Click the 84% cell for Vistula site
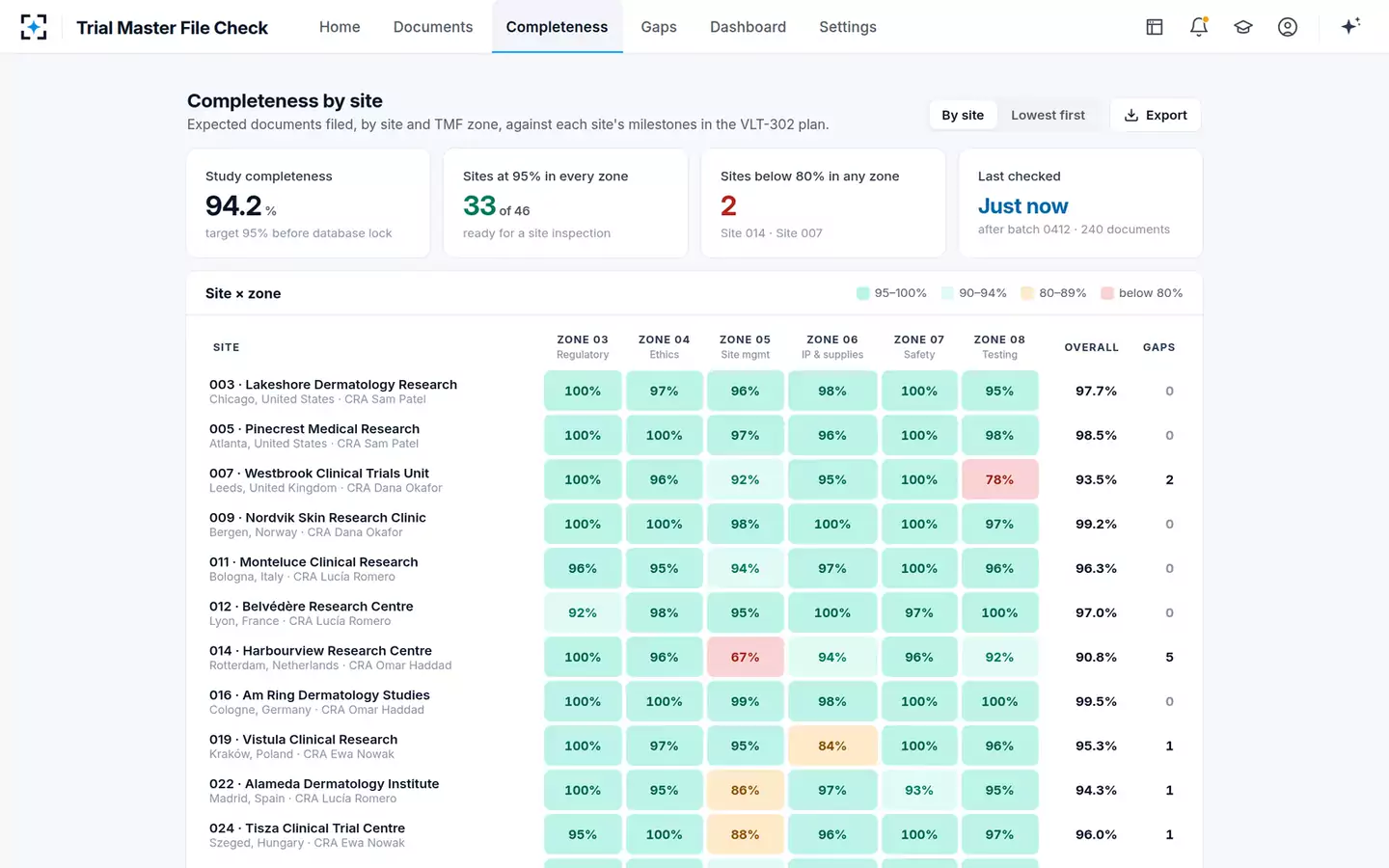1389x868 pixels. pos(832,746)
